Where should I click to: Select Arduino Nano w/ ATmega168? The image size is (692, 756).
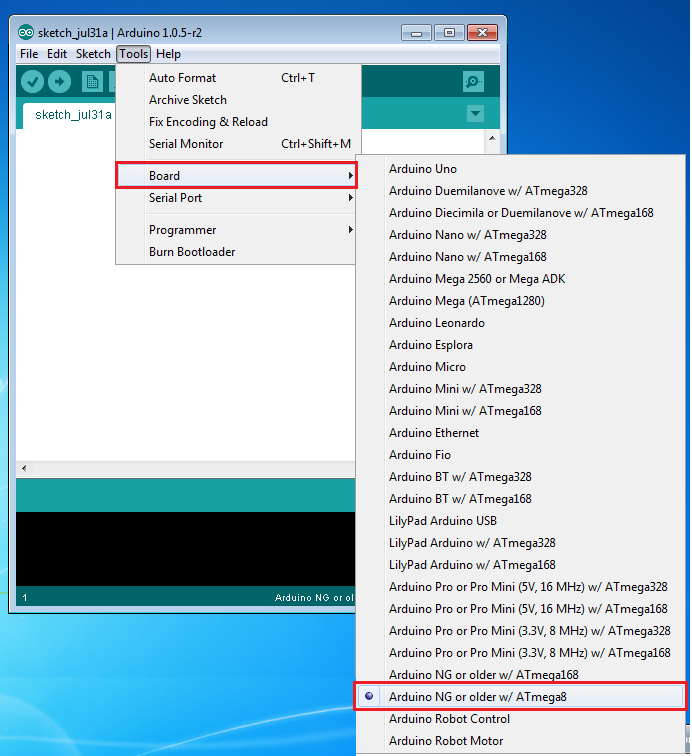point(520,257)
